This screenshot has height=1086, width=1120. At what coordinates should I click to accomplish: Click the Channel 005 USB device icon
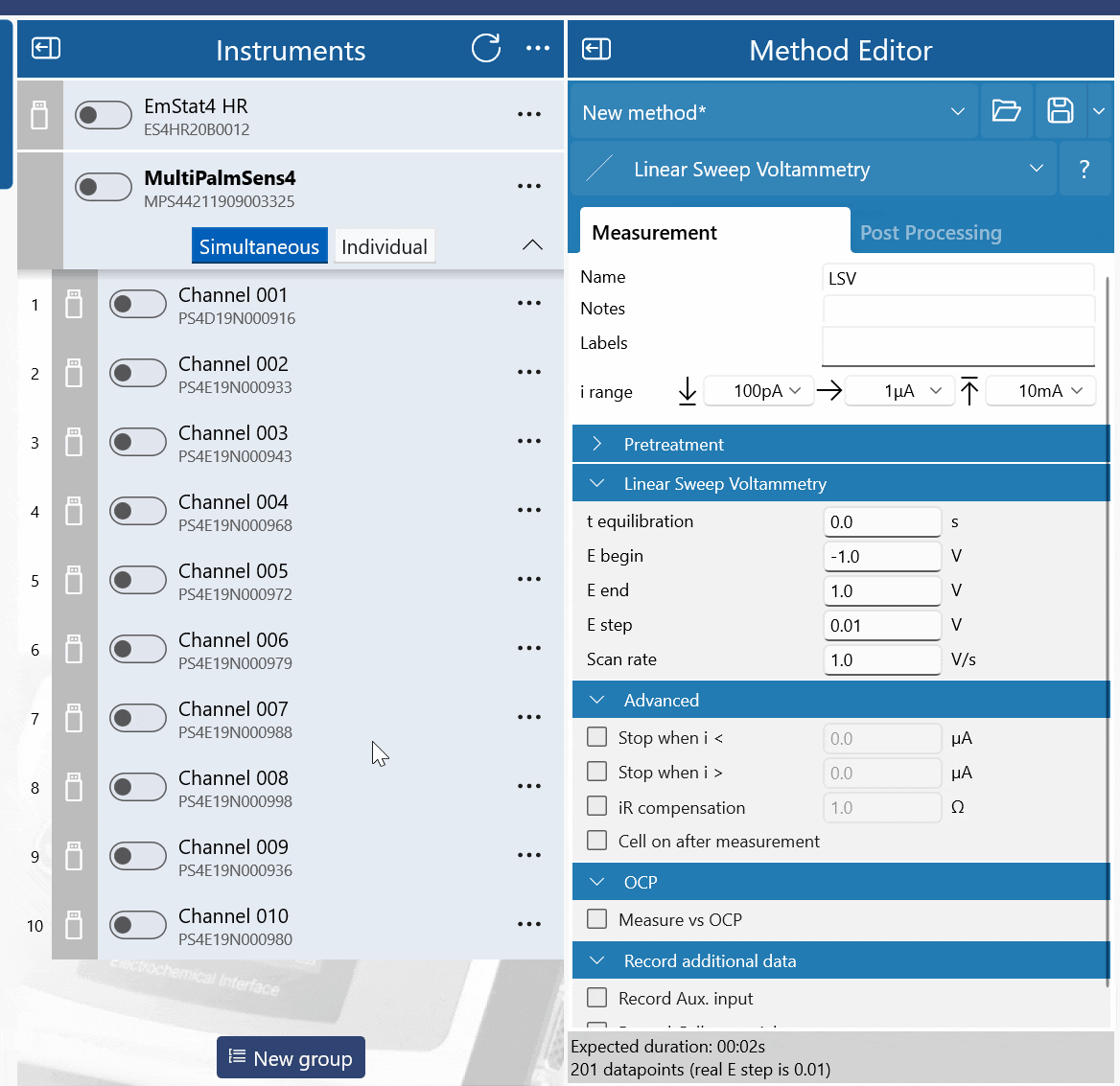click(74, 580)
